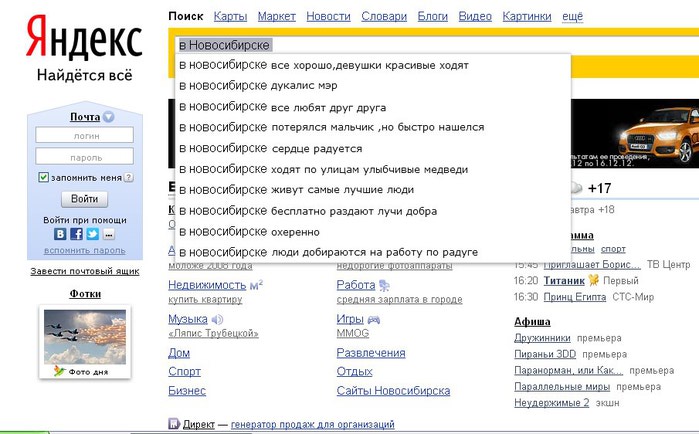Open the Недвижимость link
The height and width of the screenshot is (434, 699).
[207, 285]
